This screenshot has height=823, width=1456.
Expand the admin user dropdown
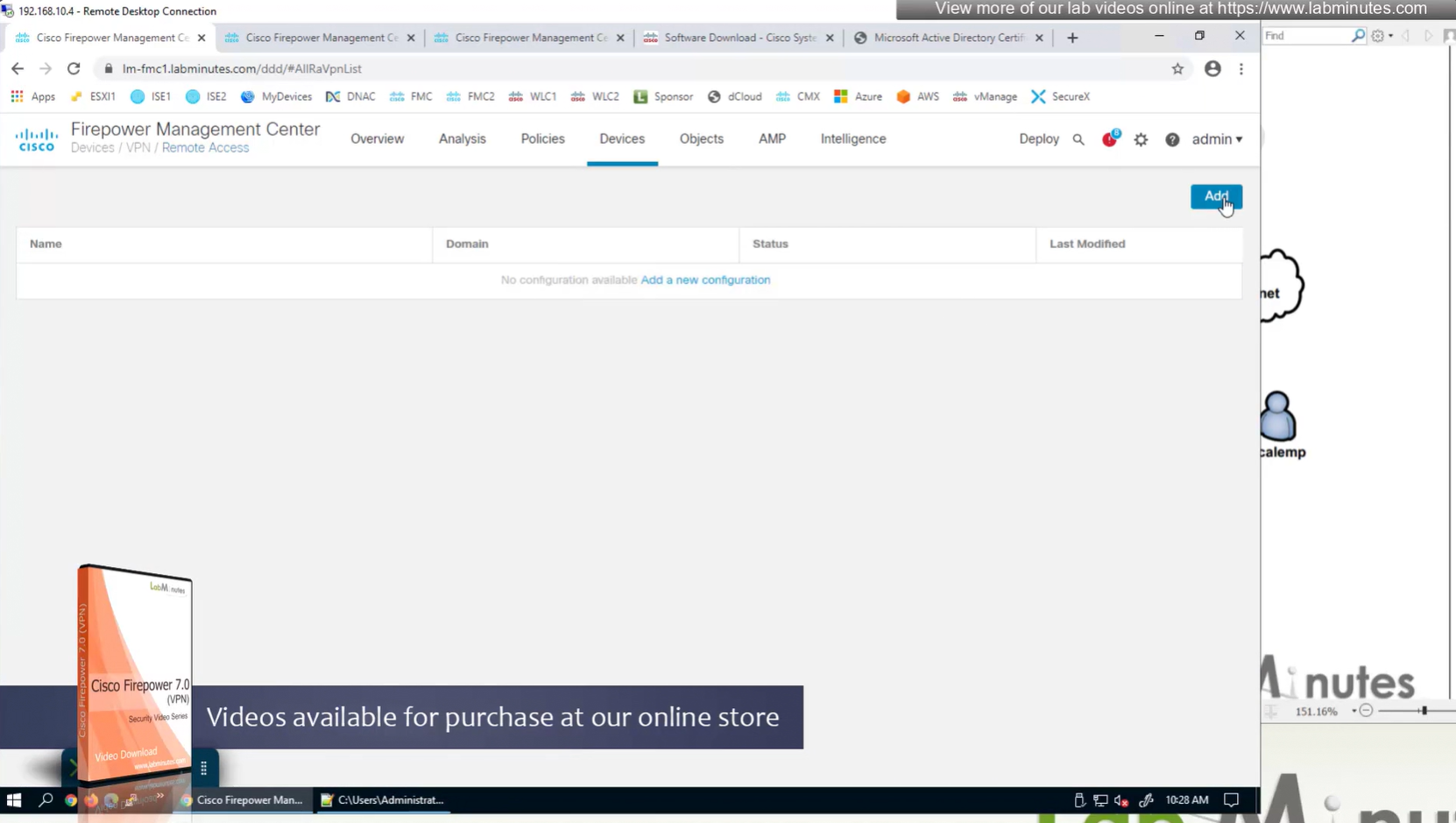[x=1217, y=139]
